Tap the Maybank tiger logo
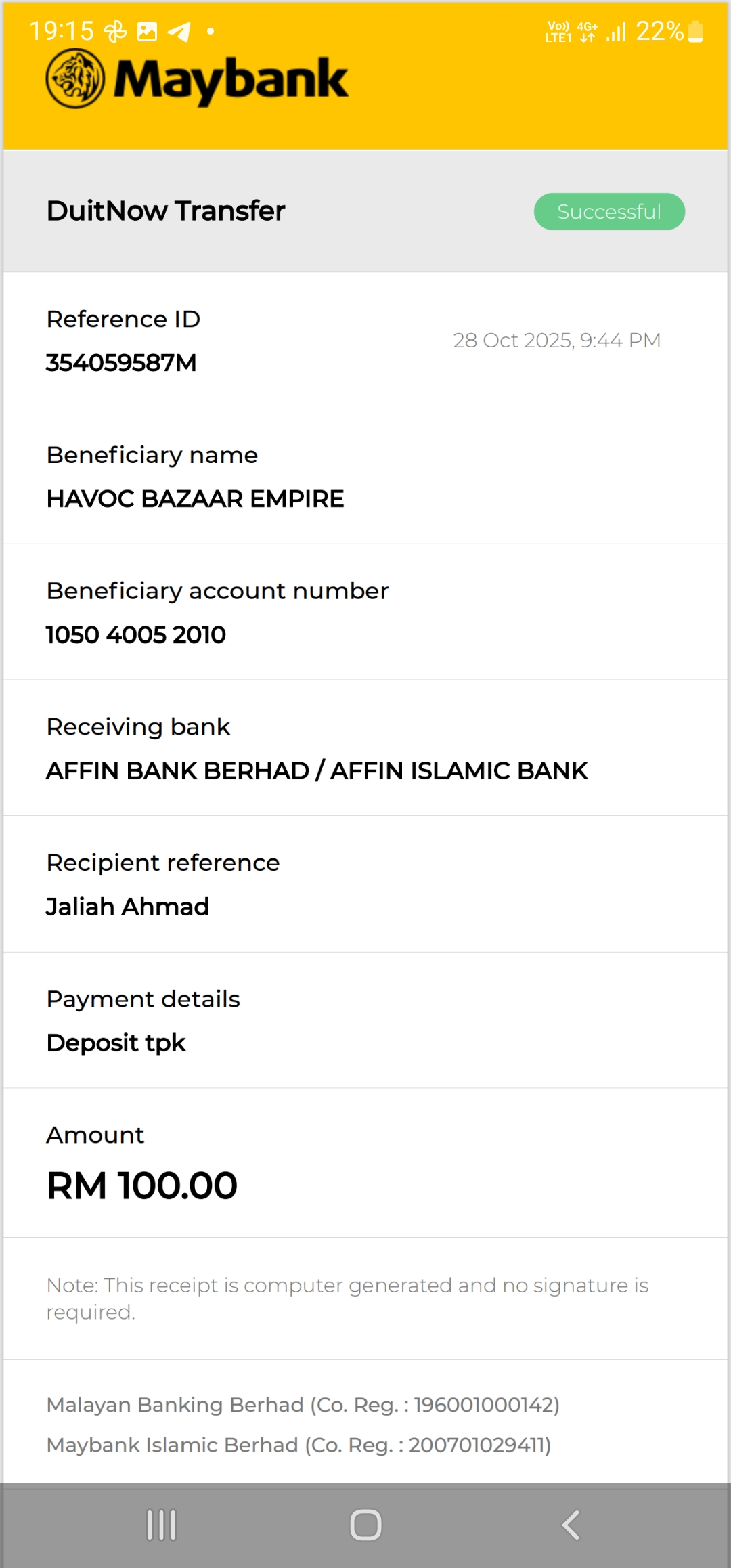The width and height of the screenshot is (731, 1568). point(75,79)
